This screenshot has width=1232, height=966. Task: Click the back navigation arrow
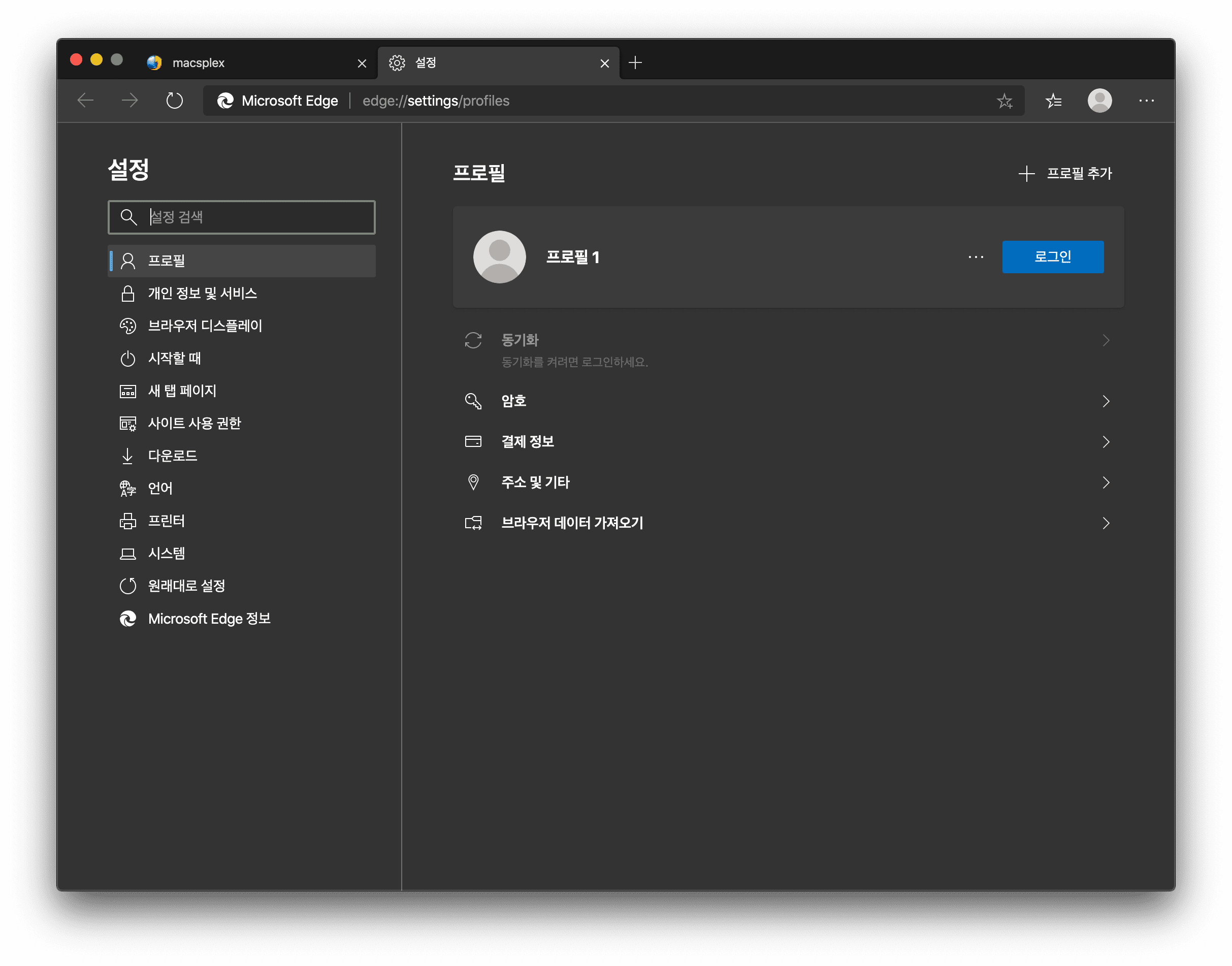pyautogui.click(x=85, y=101)
